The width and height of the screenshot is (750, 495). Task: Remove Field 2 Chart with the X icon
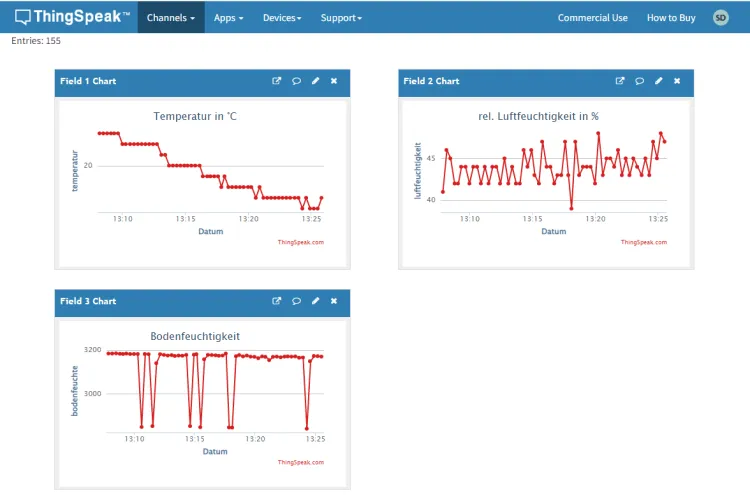point(677,81)
